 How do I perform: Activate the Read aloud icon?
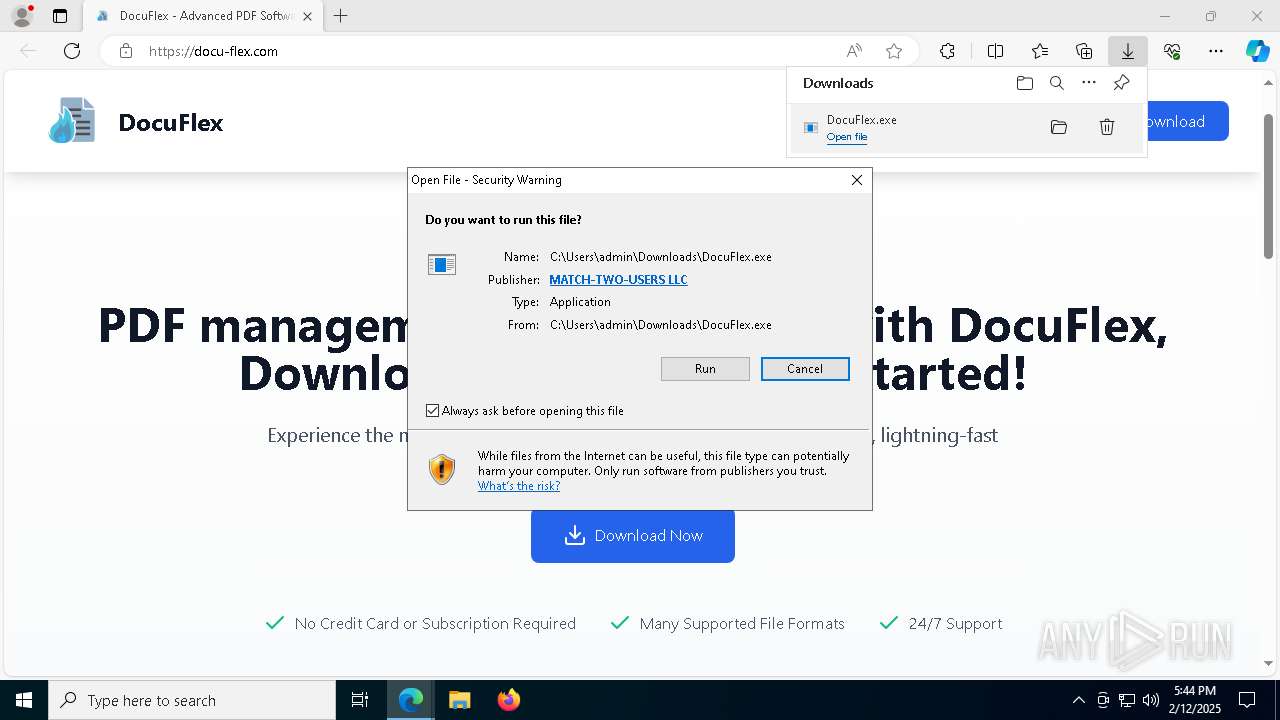click(854, 51)
